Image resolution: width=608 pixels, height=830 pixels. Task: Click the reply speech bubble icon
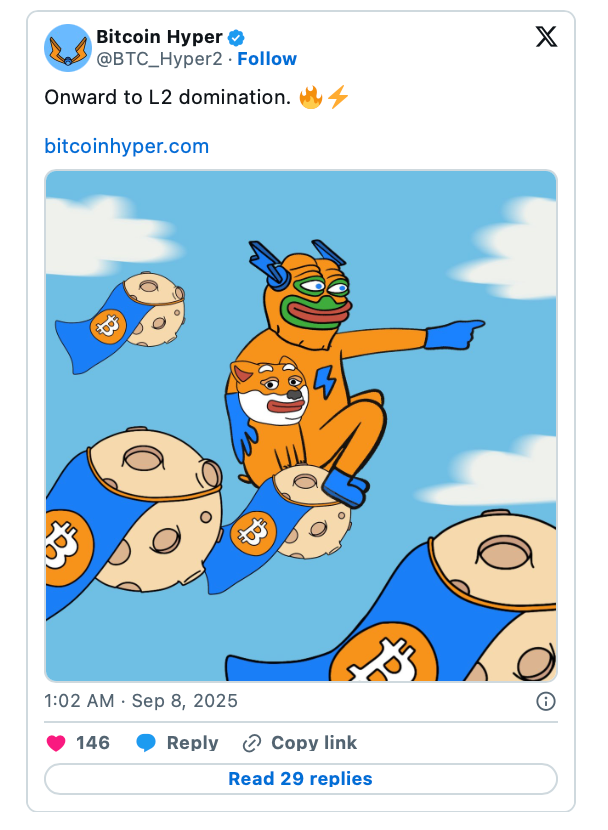click(146, 743)
